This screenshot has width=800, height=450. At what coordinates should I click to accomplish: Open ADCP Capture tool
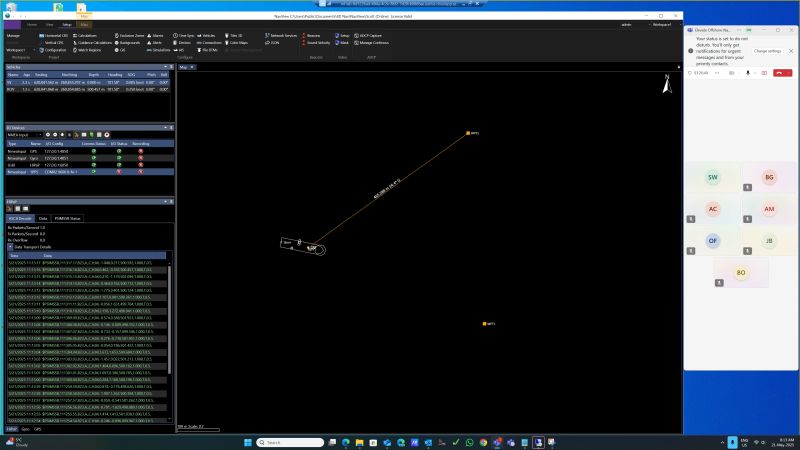(367, 35)
